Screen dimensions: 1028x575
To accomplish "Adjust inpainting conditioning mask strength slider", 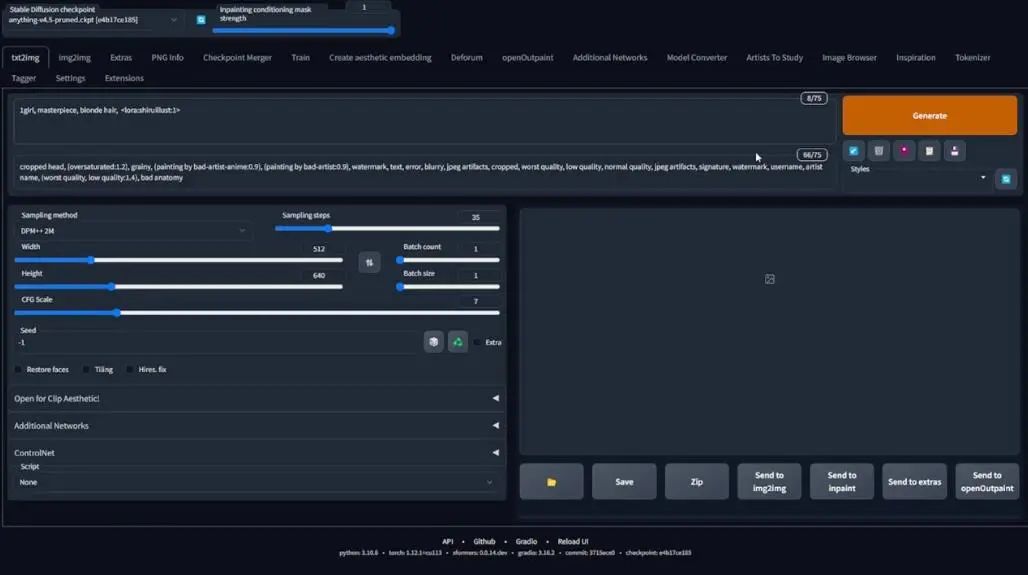I will coord(303,30).
